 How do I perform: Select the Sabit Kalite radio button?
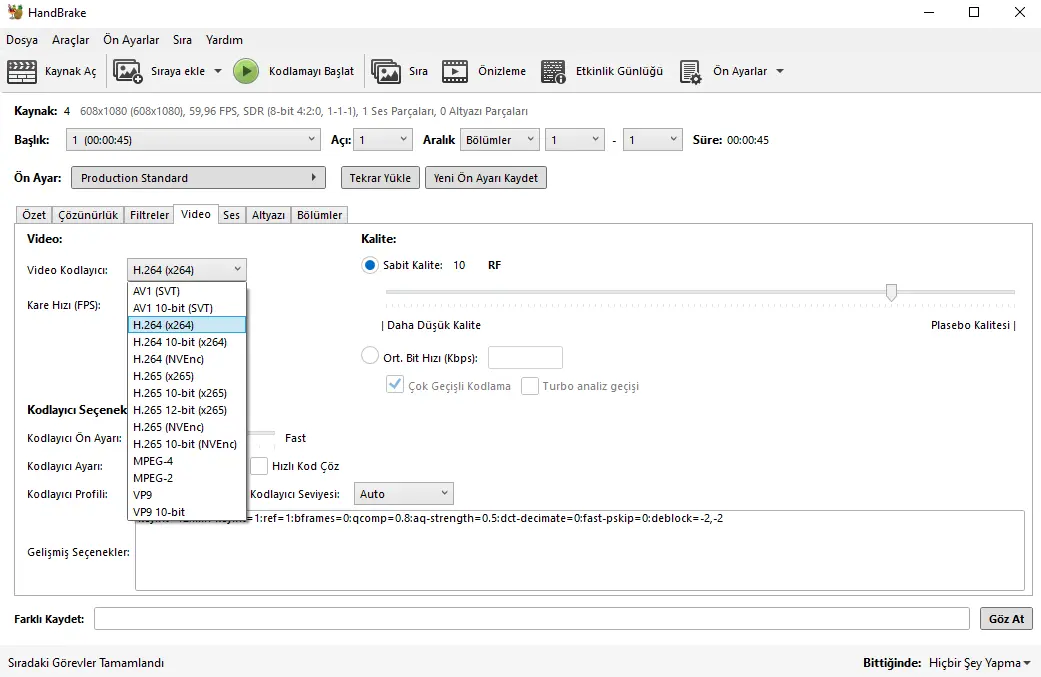point(370,265)
